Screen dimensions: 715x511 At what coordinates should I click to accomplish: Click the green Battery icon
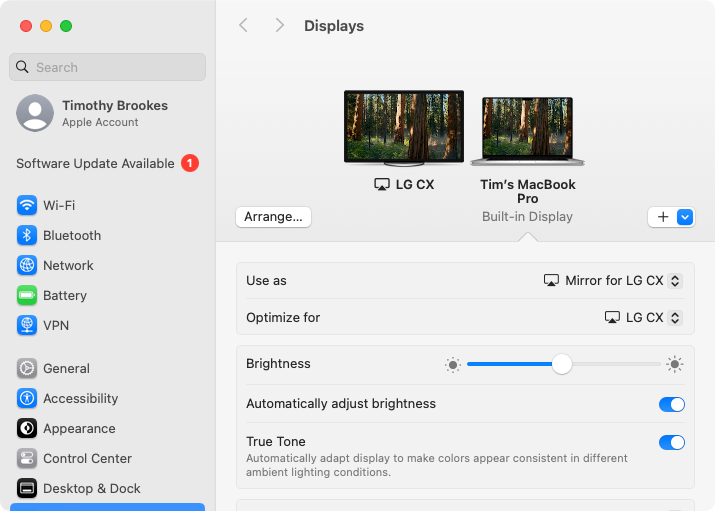[27, 295]
